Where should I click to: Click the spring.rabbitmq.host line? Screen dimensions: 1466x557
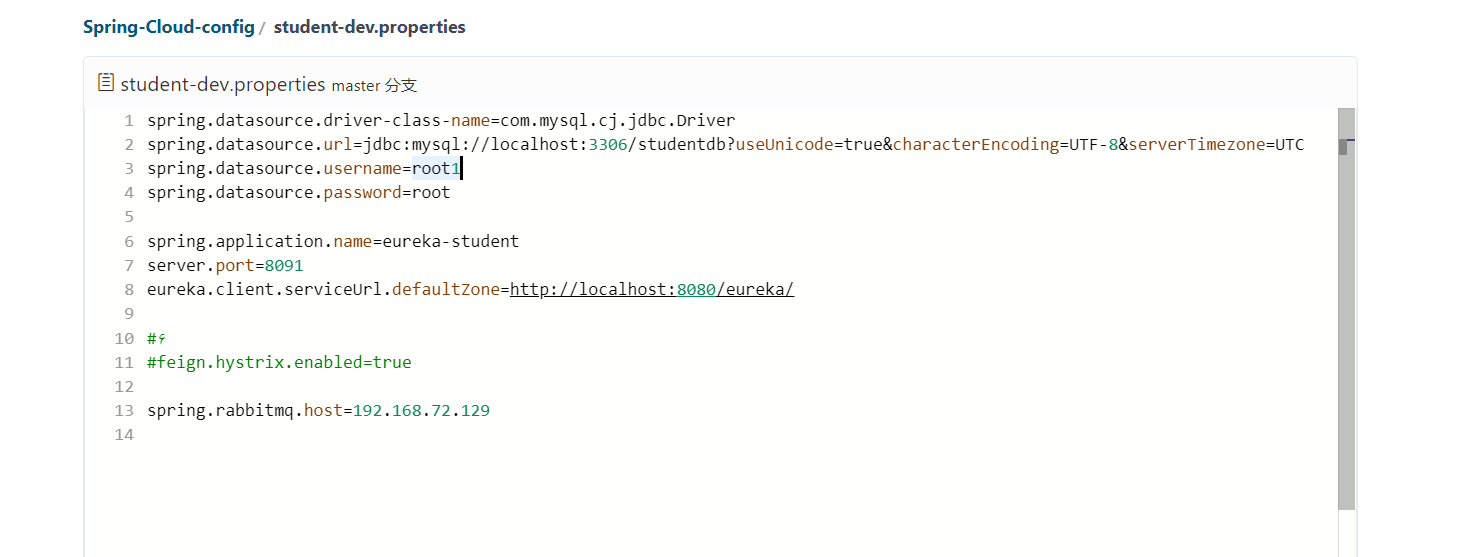[318, 411]
